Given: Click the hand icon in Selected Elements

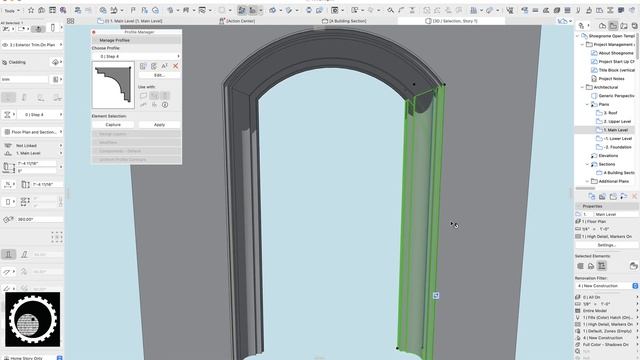Looking at the screenshot, I should [x=633, y=266].
